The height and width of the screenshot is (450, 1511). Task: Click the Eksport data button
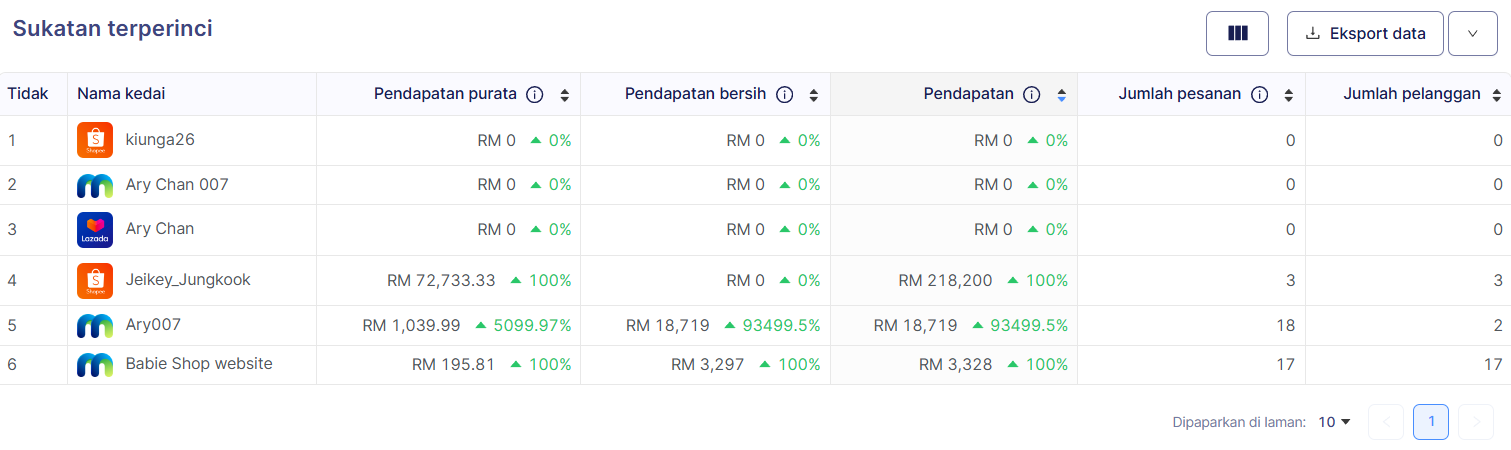(1365, 33)
